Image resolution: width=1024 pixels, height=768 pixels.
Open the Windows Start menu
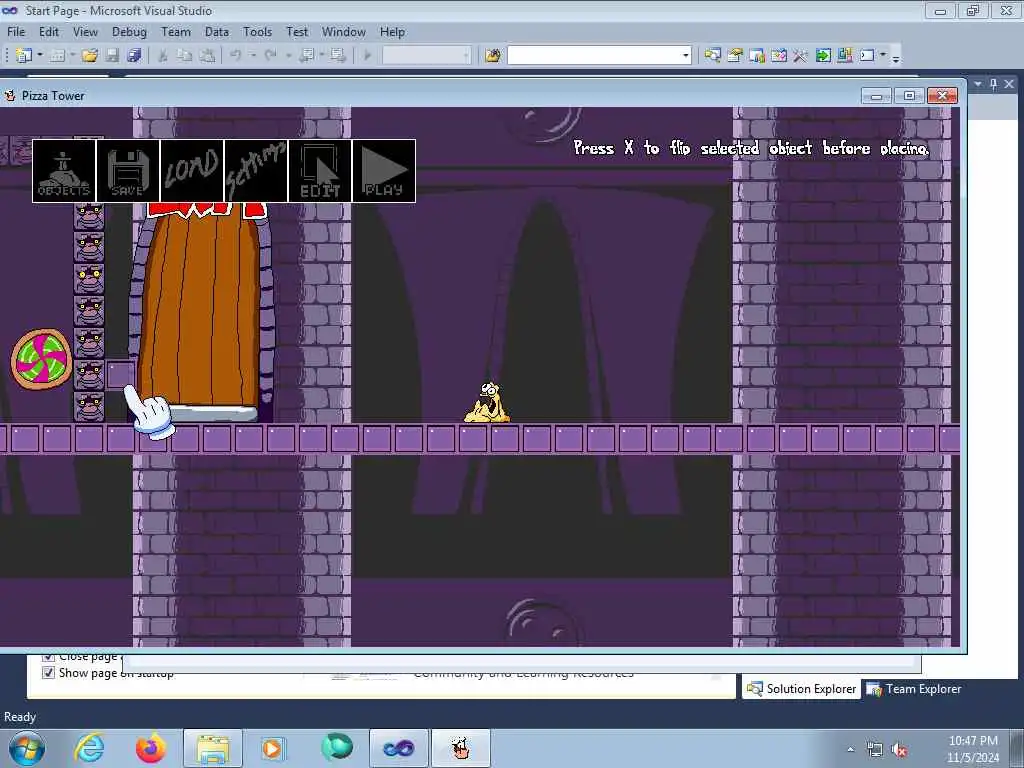[x=27, y=748]
